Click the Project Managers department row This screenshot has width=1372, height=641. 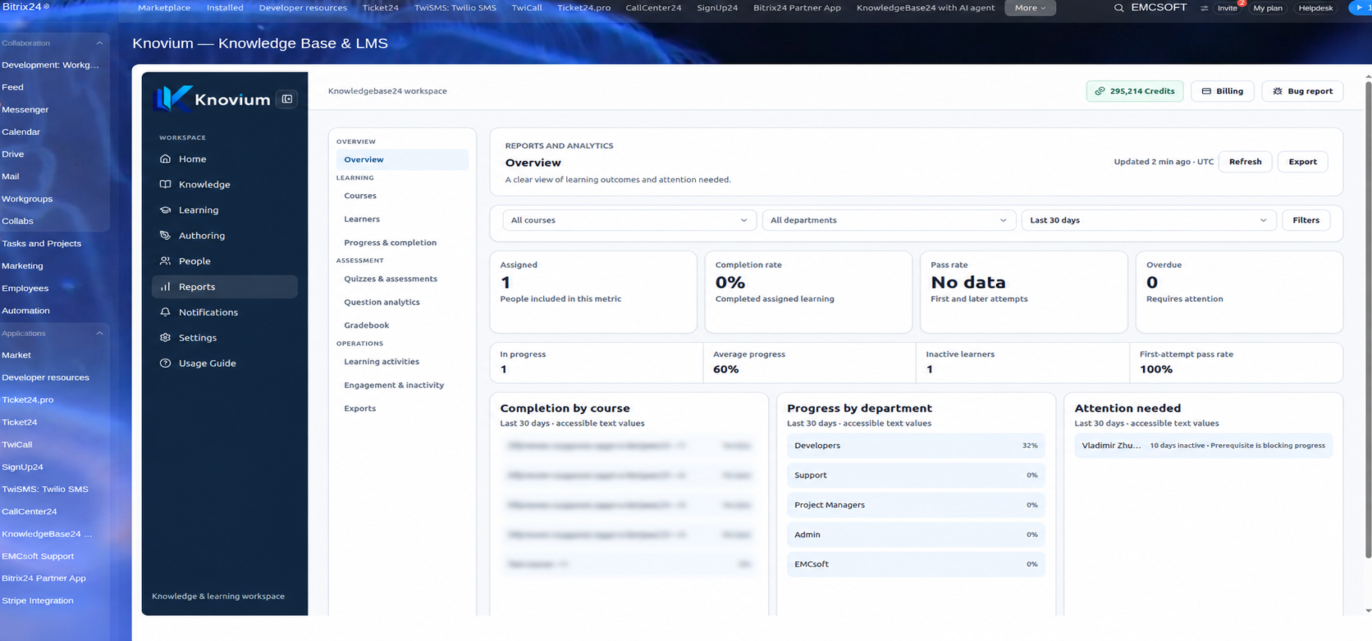(x=915, y=505)
